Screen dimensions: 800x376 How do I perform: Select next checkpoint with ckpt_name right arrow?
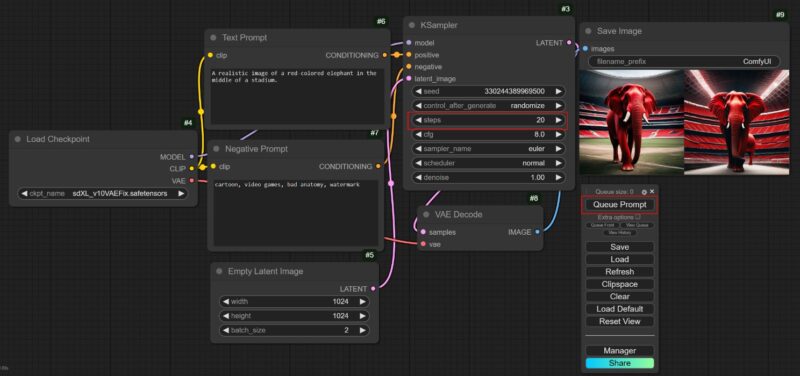181,194
